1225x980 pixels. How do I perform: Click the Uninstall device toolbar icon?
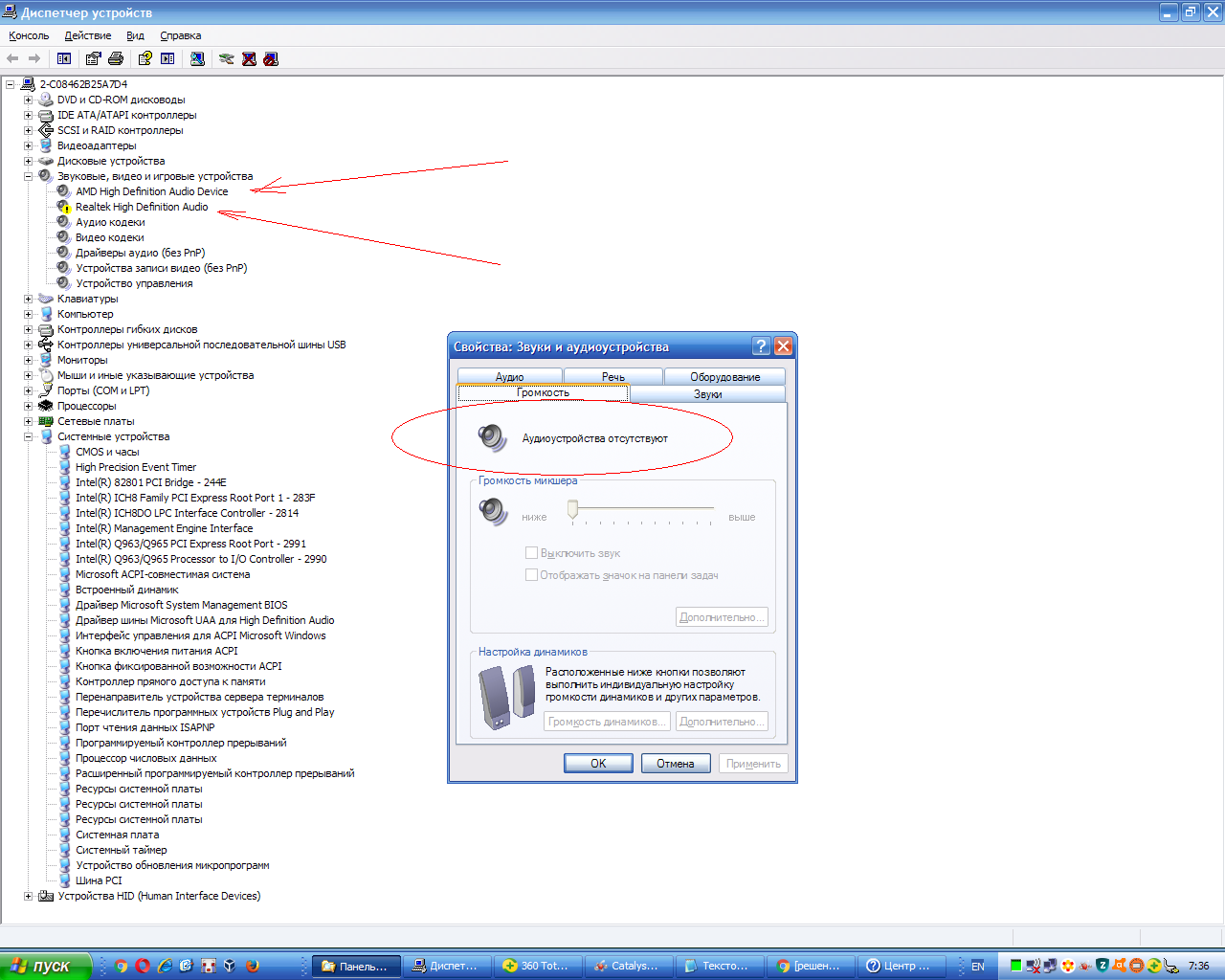pyautogui.click(x=249, y=58)
